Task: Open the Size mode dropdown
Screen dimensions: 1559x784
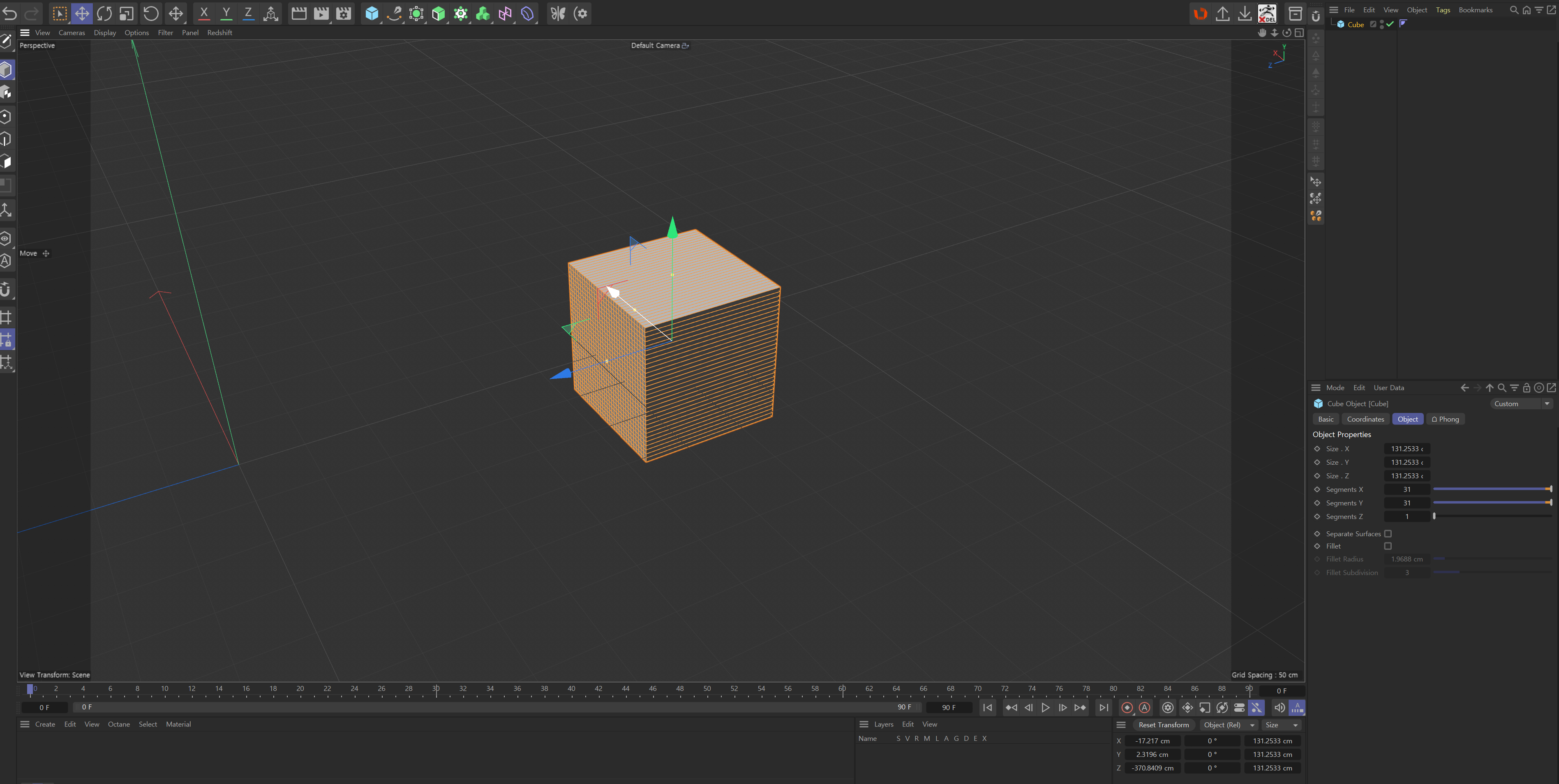Action: pos(1282,725)
